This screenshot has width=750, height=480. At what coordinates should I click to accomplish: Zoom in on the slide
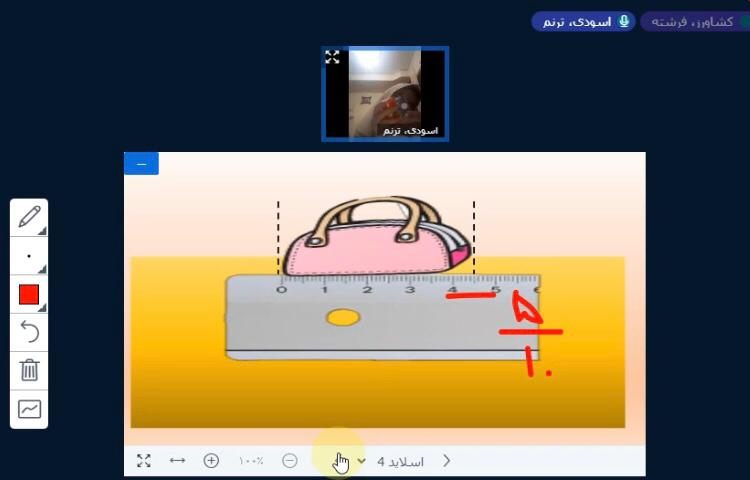(x=211, y=461)
